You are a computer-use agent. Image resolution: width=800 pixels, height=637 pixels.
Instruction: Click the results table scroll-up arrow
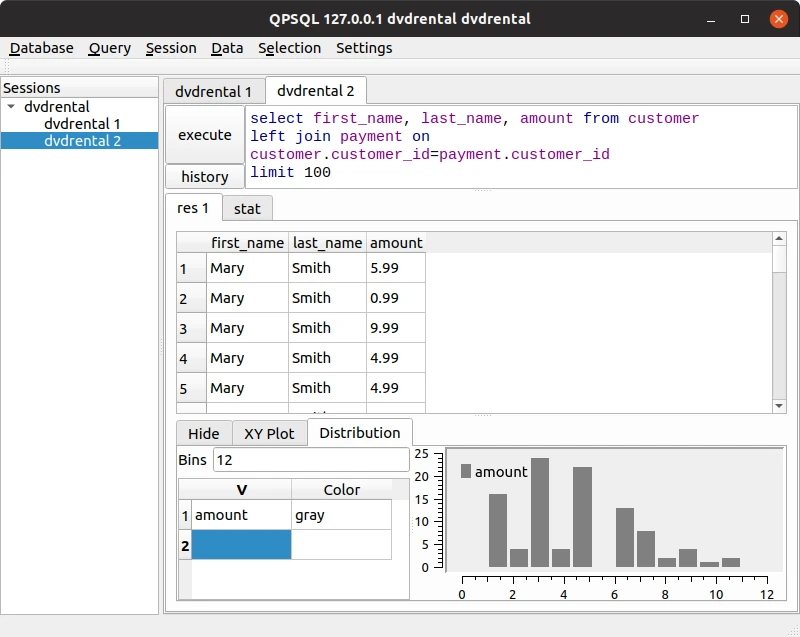(779, 239)
